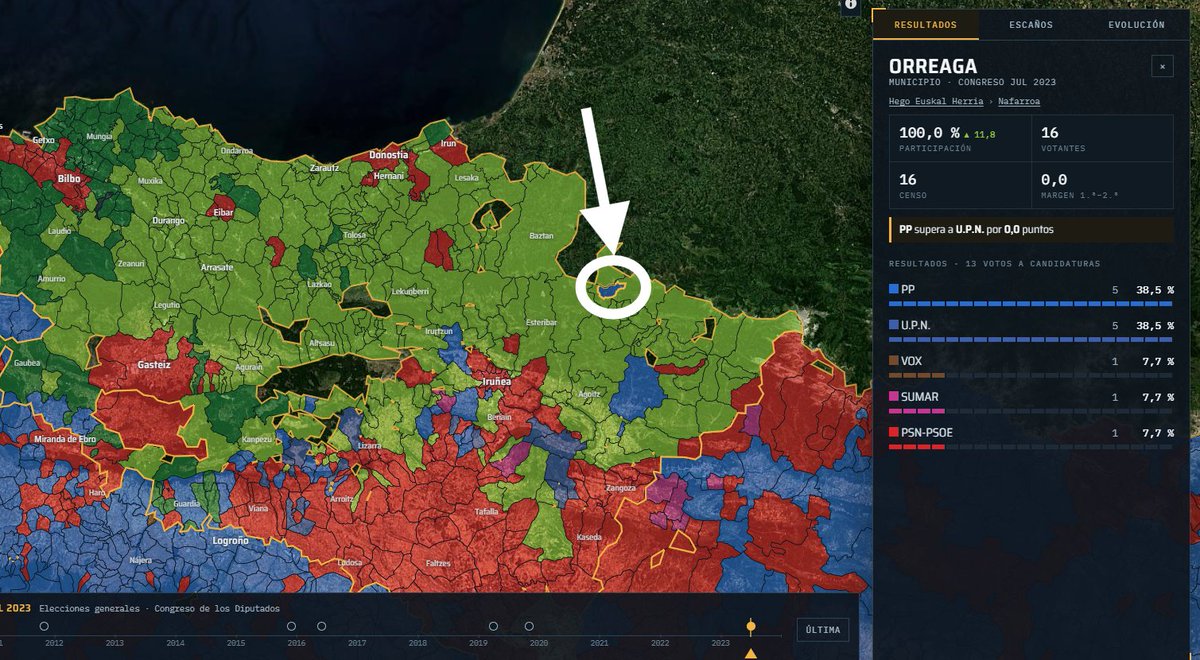Click the Eibar municipality label
Image resolution: width=1200 pixels, height=660 pixels.
pos(224,212)
